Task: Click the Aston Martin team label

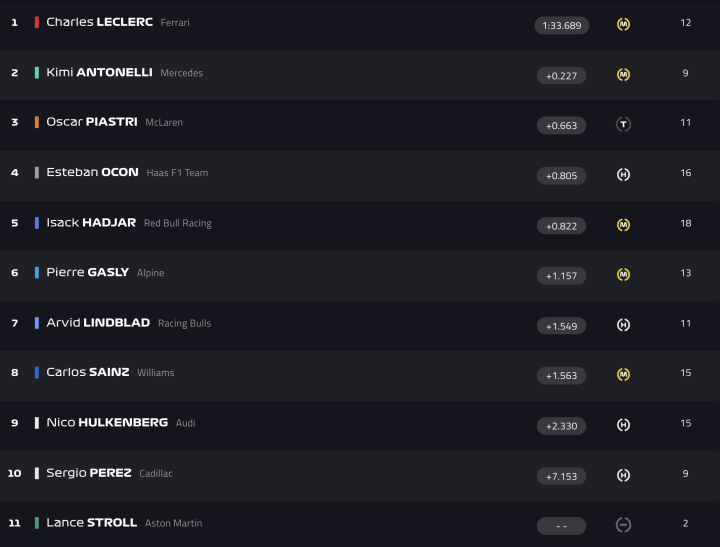Action: [x=176, y=523]
